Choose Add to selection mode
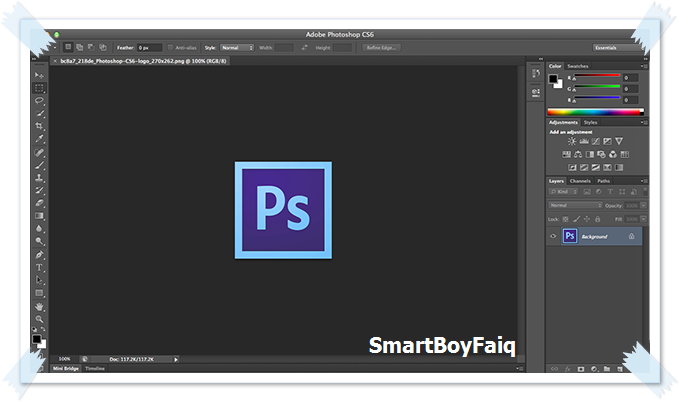 (x=80, y=47)
